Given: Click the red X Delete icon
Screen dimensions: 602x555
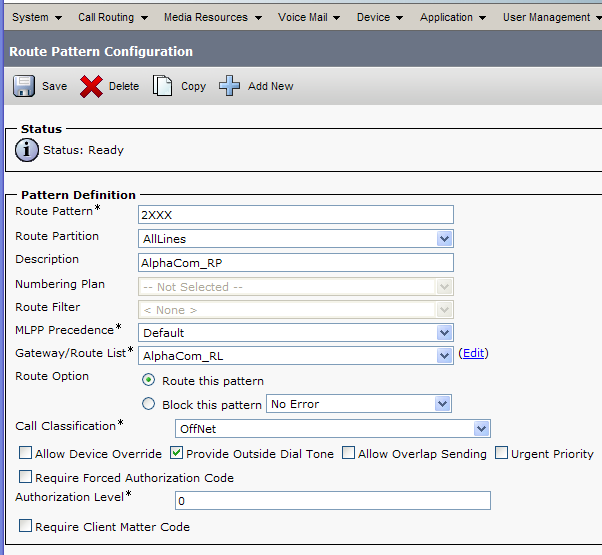Looking at the screenshot, I should click(92, 87).
